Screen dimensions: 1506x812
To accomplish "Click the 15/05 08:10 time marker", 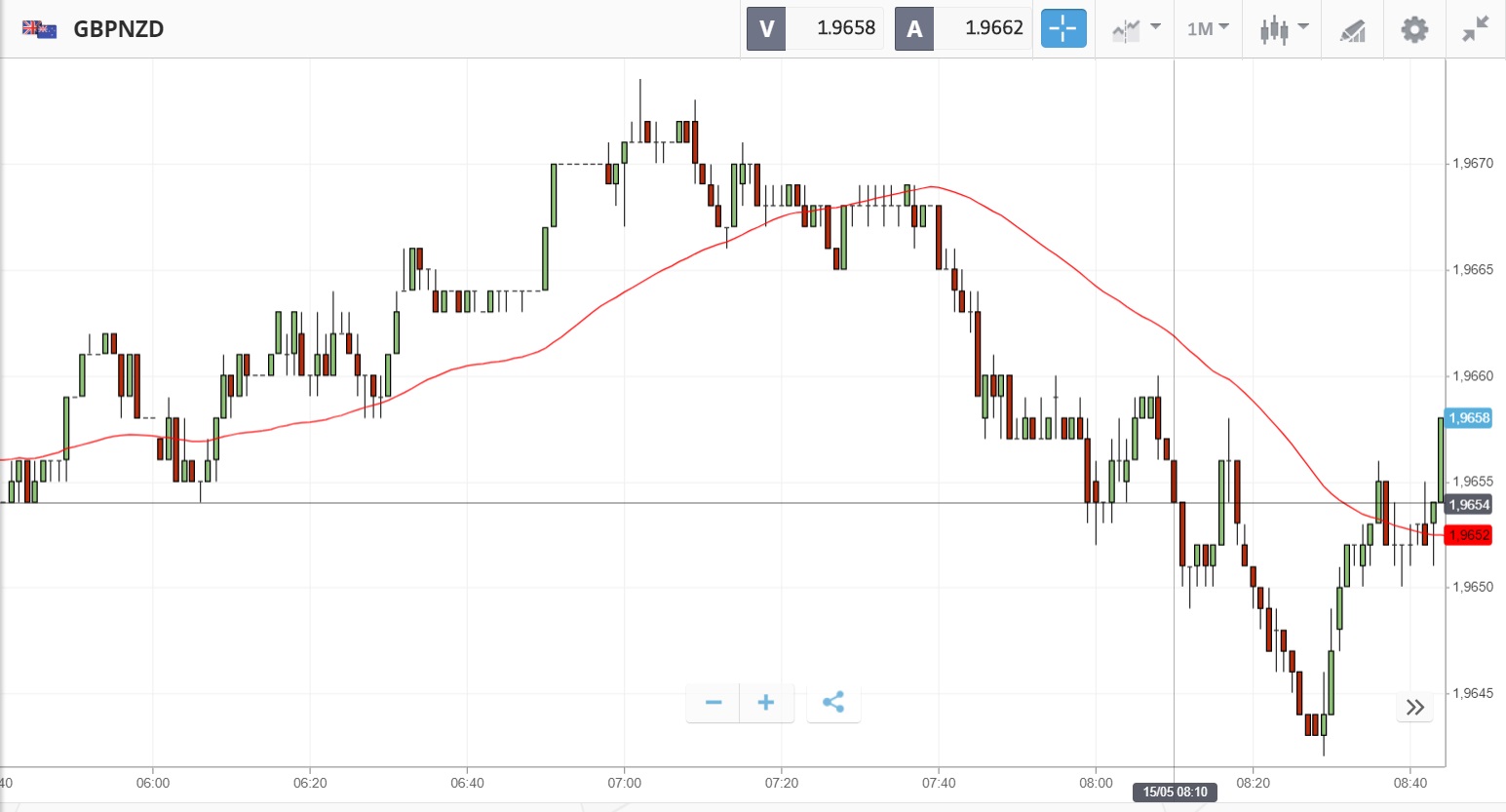I will (1175, 792).
